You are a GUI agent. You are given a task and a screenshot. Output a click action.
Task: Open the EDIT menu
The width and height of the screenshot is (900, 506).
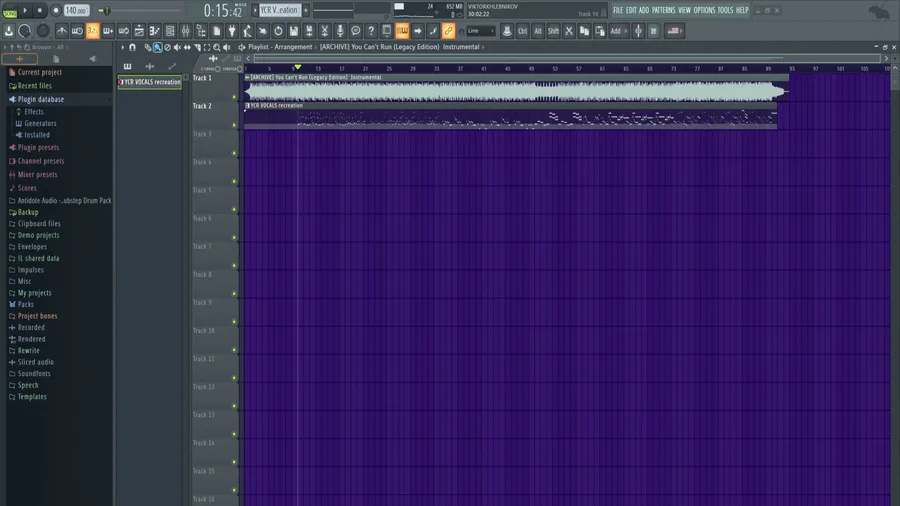pos(631,10)
